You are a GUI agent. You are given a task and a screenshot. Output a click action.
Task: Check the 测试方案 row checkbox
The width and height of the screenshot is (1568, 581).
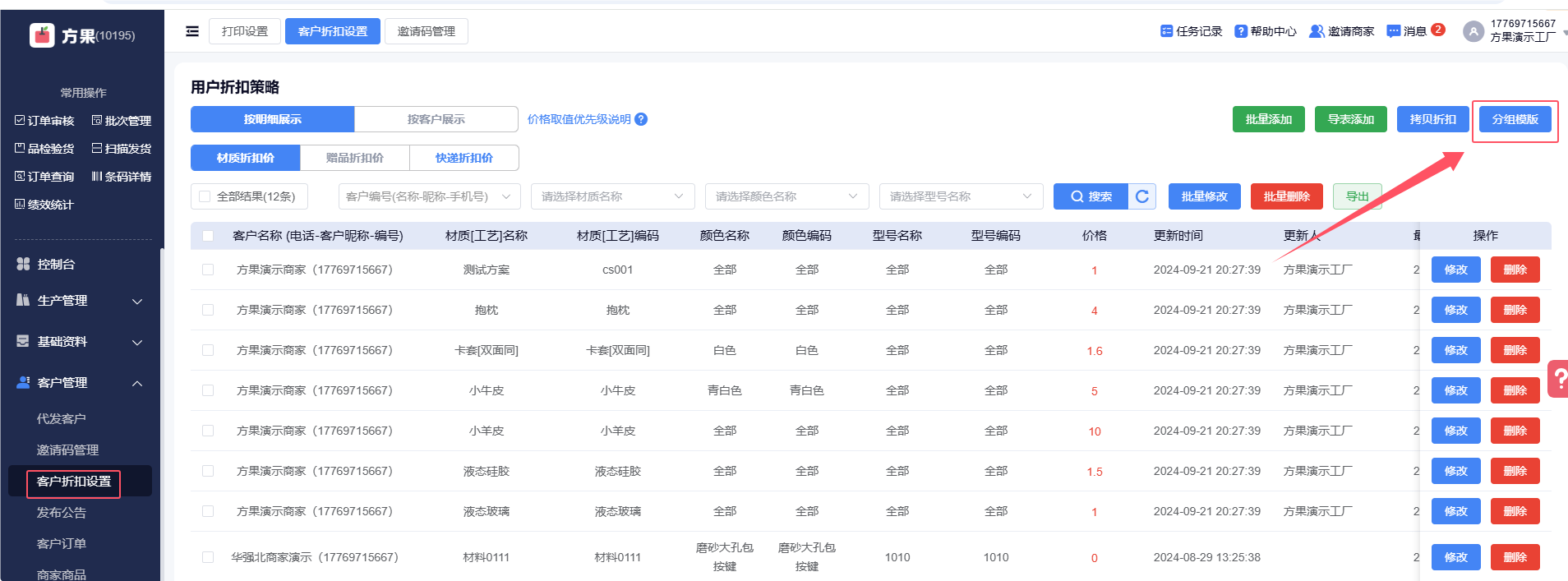[208, 270]
